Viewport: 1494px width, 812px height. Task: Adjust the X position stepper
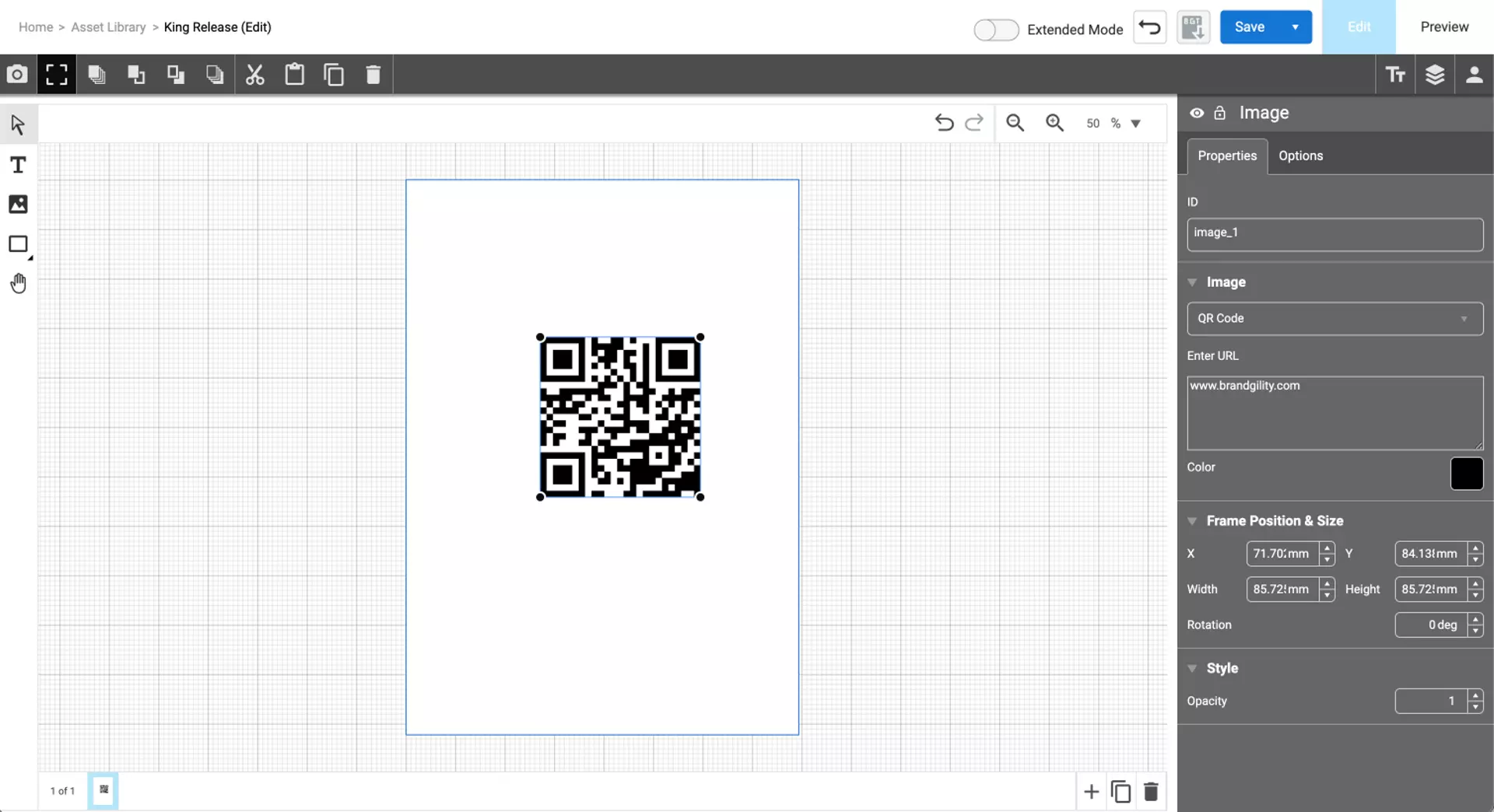(x=1327, y=554)
